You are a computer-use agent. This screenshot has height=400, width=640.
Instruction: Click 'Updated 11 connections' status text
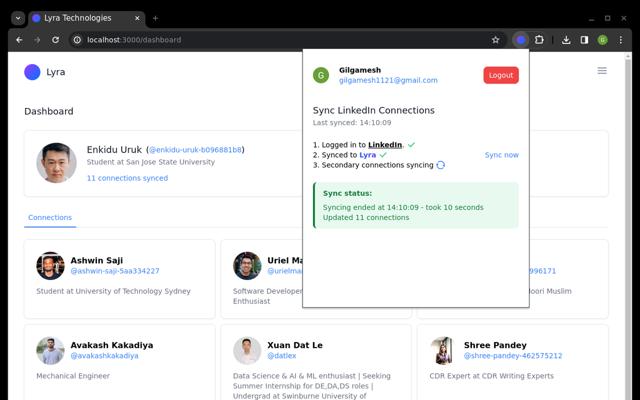coord(366,218)
